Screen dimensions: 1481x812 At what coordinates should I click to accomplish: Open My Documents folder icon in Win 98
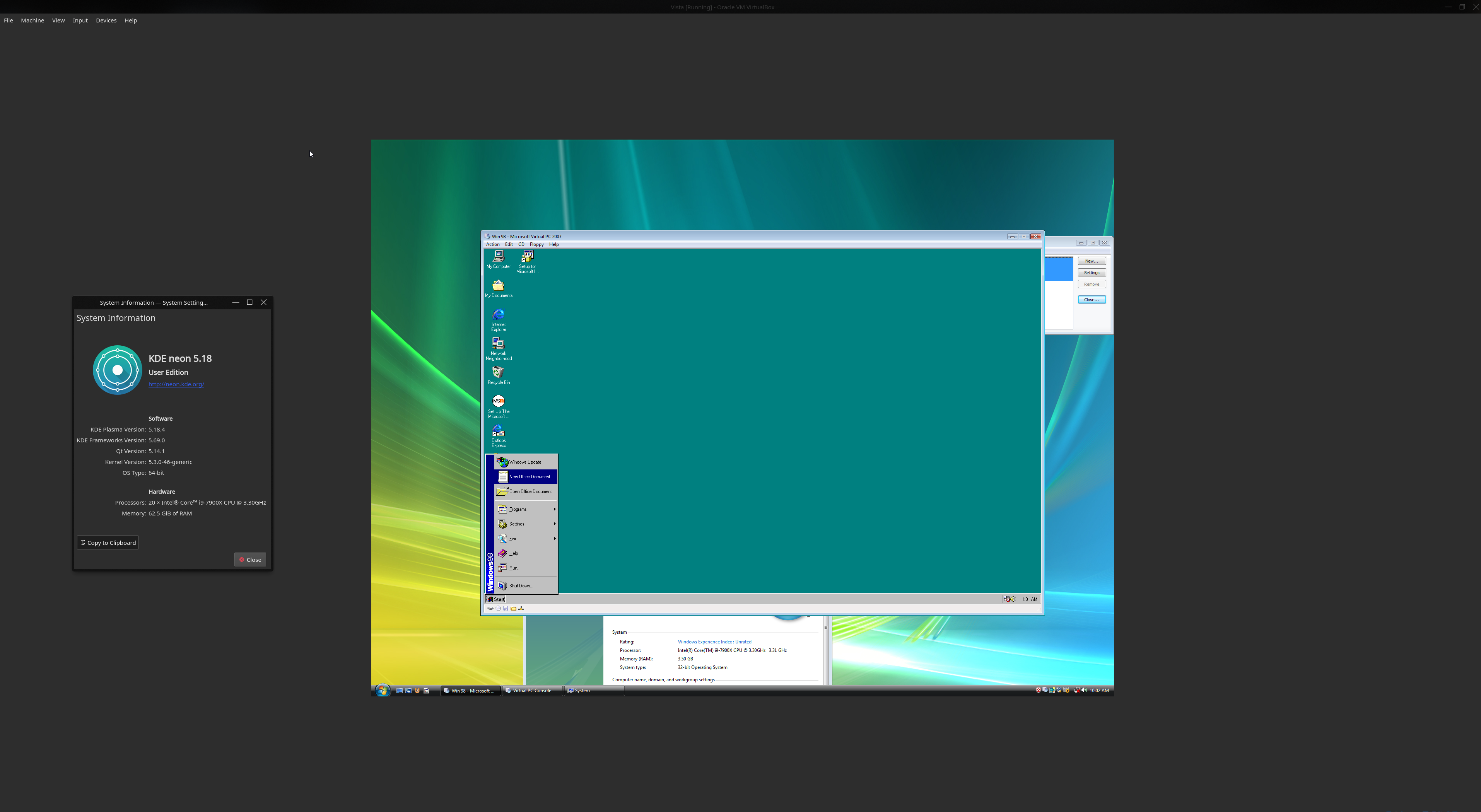499,288
